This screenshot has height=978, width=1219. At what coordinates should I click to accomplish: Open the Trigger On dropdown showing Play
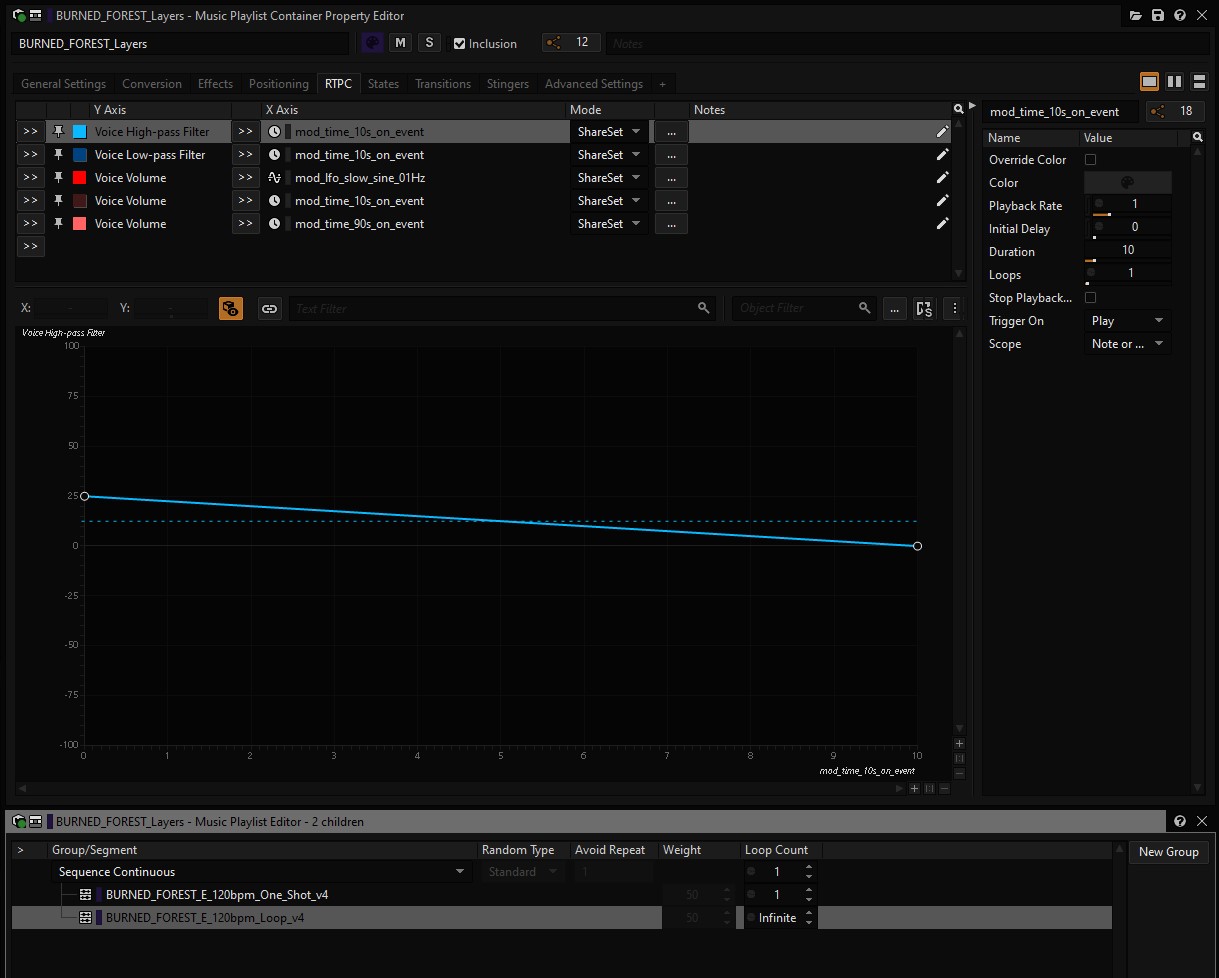tap(1127, 320)
